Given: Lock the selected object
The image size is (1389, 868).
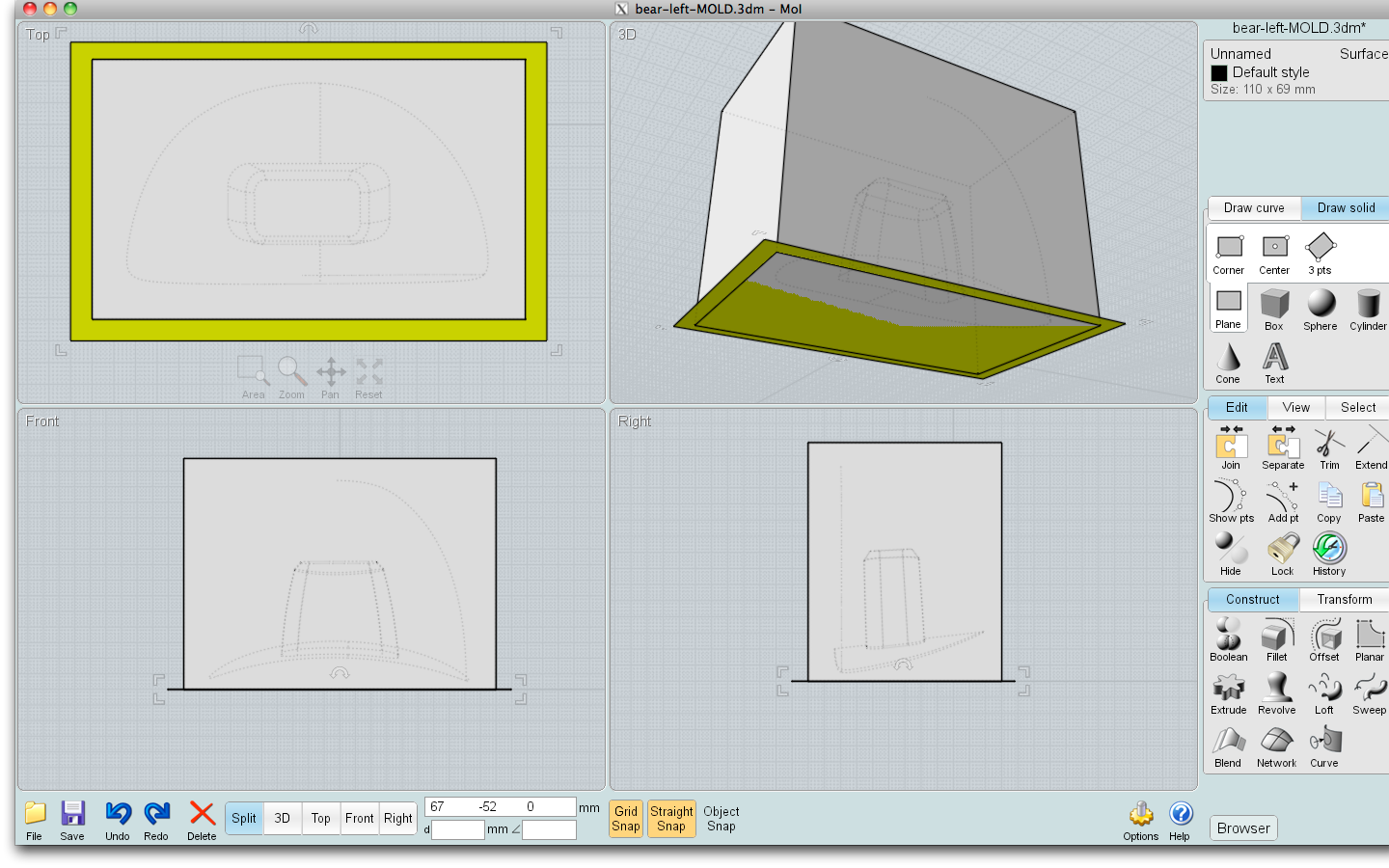Looking at the screenshot, I should (x=1282, y=554).
